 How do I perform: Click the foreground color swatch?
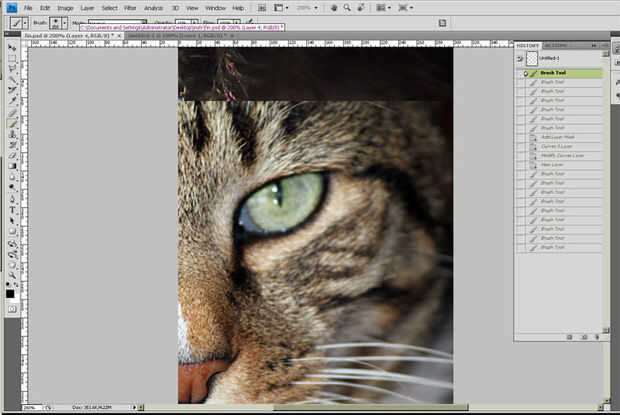10,293
